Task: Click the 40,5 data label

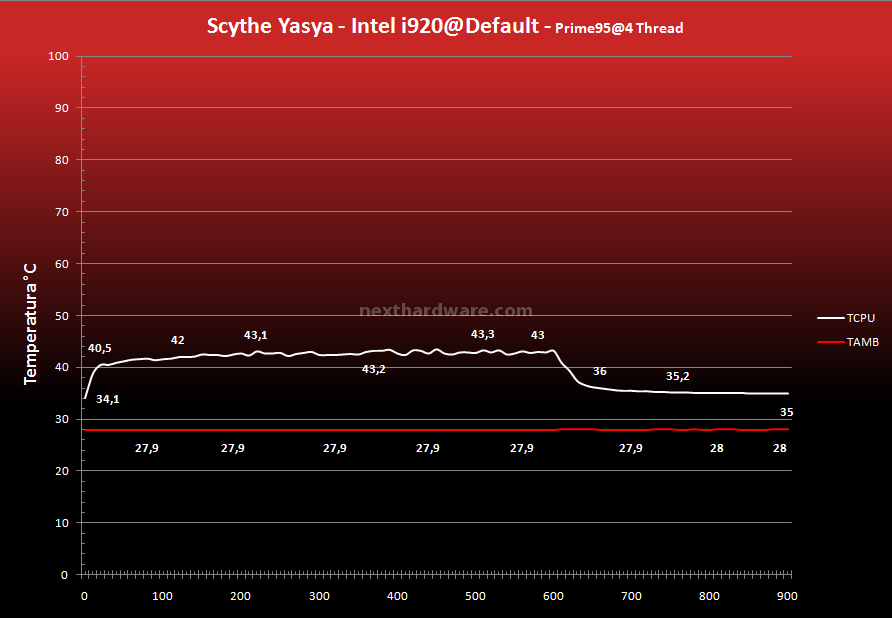Action: pyautogui.click(x=100, y=348)
